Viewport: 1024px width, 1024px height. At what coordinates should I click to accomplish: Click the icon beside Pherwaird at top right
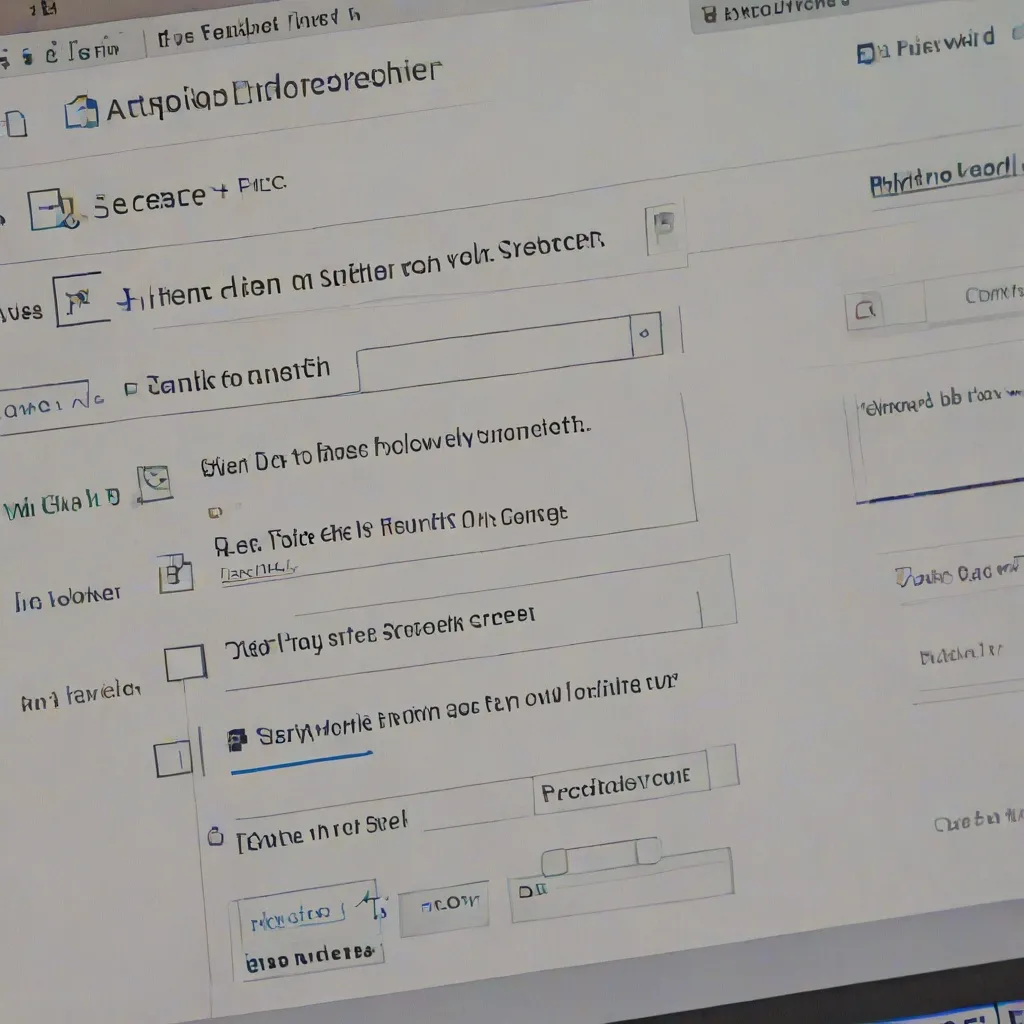(x=866, y=52)
